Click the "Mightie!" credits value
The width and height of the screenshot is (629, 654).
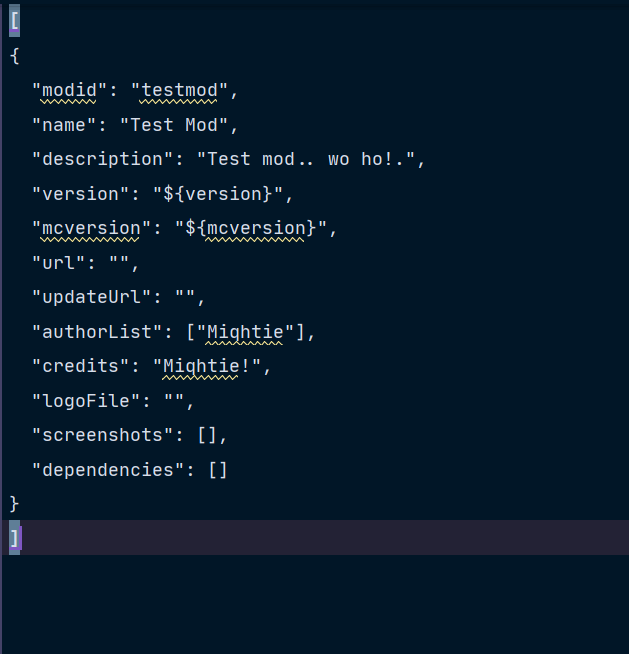207,367
